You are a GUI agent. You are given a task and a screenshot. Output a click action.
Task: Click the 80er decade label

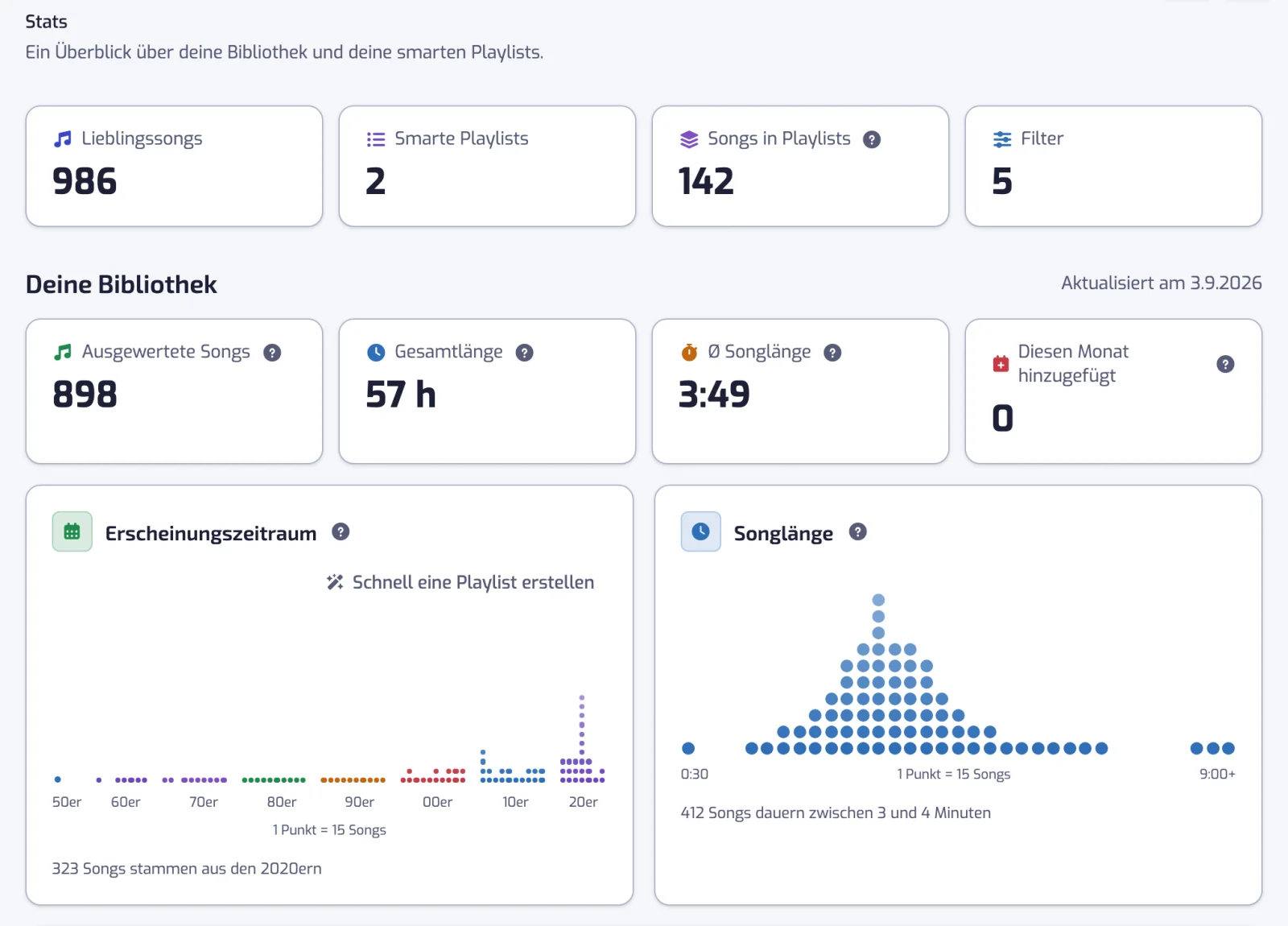click(282, 802)
